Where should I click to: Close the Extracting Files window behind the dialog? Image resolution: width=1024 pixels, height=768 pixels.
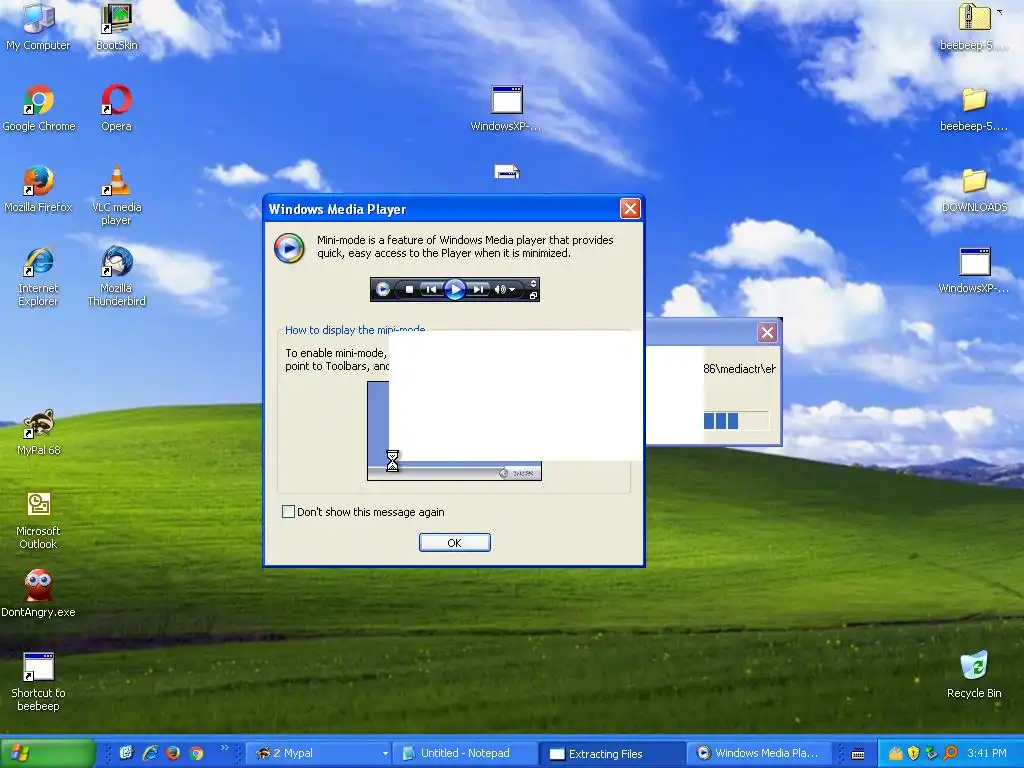click(767, 332)
